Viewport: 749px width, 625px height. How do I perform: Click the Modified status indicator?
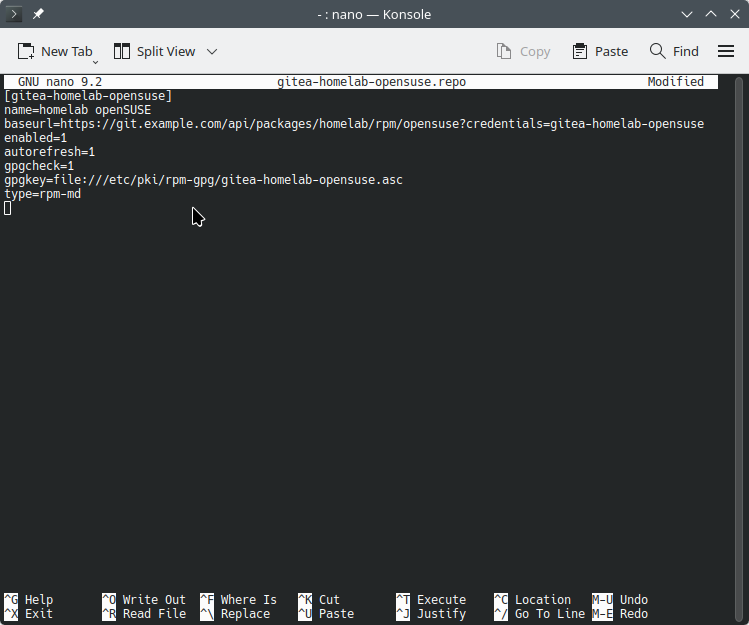coord(675,82)
